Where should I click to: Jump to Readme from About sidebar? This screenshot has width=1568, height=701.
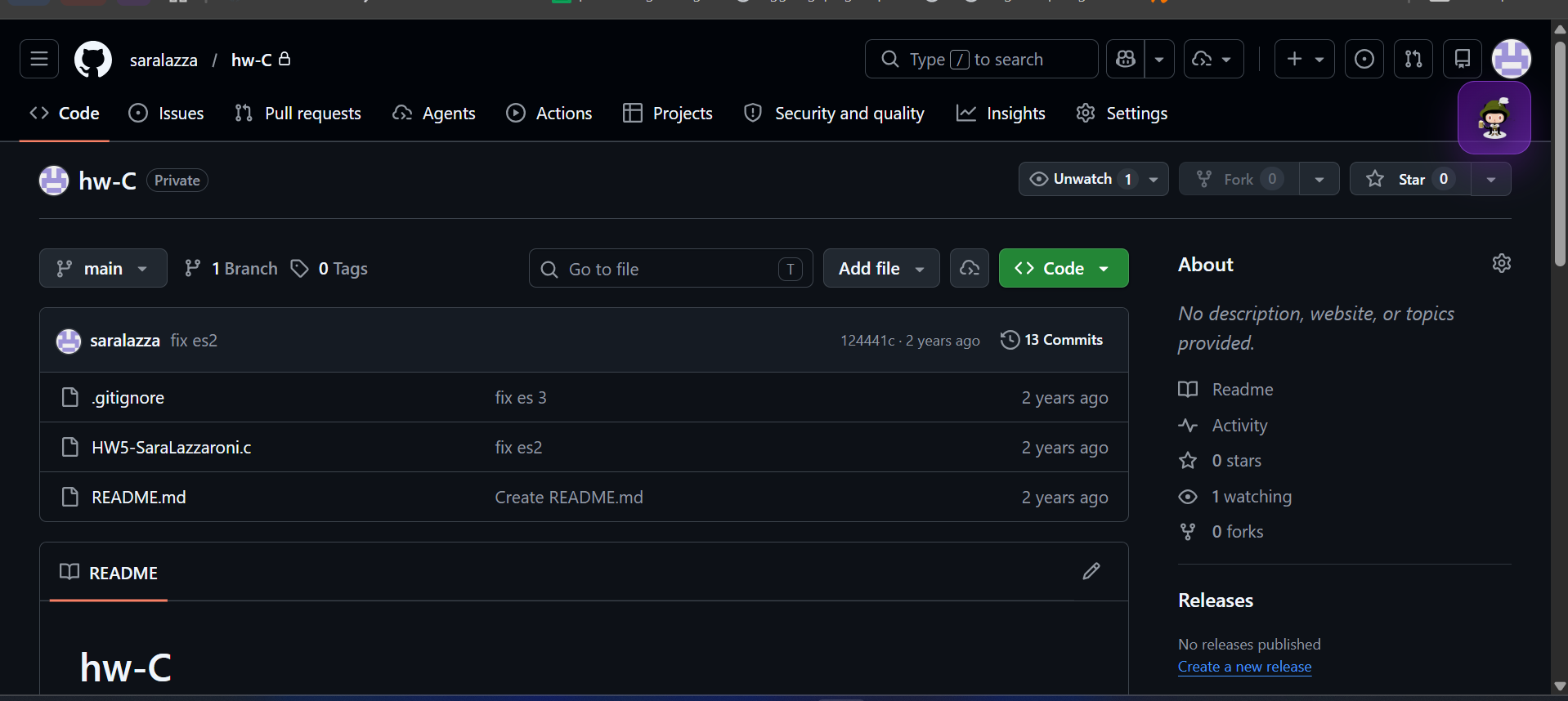1225,390
